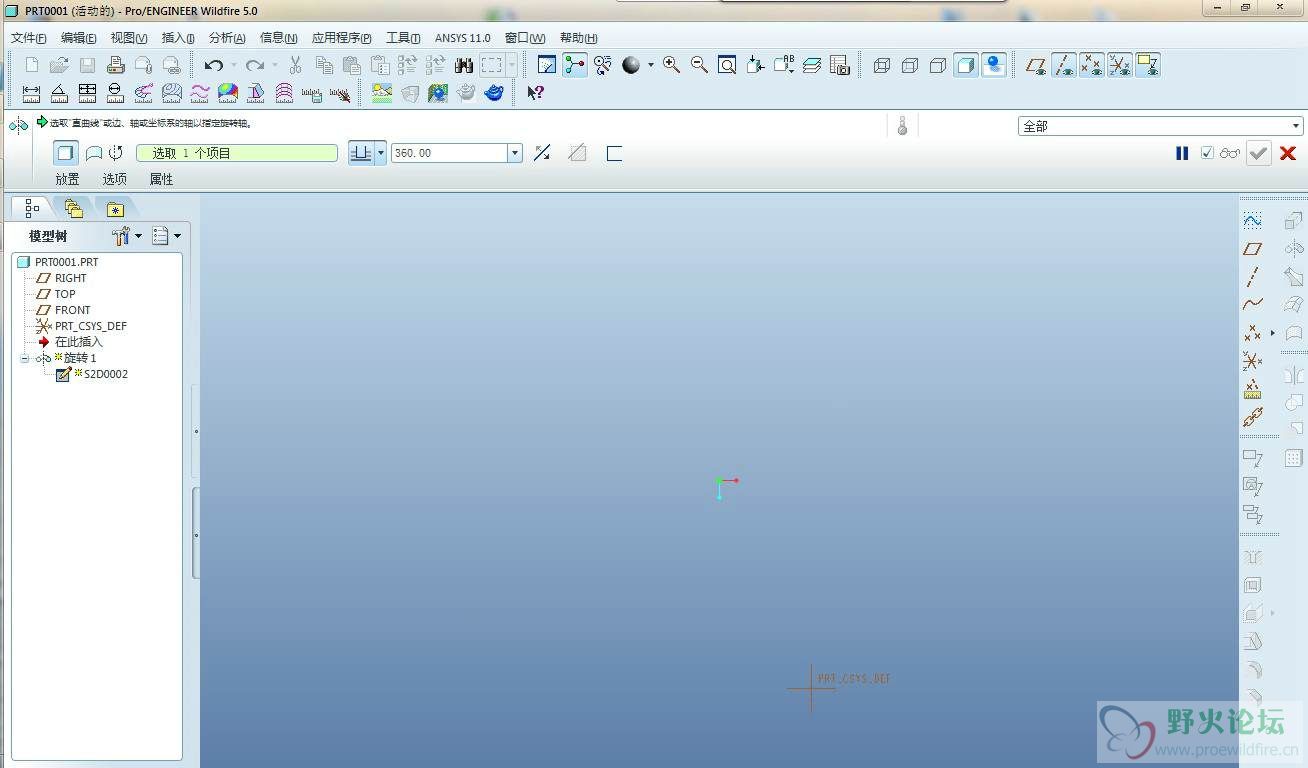Viewport: 1308px width, 768px height.
Task: Open the 选项 options panel
Action: (x=114, y=179)
